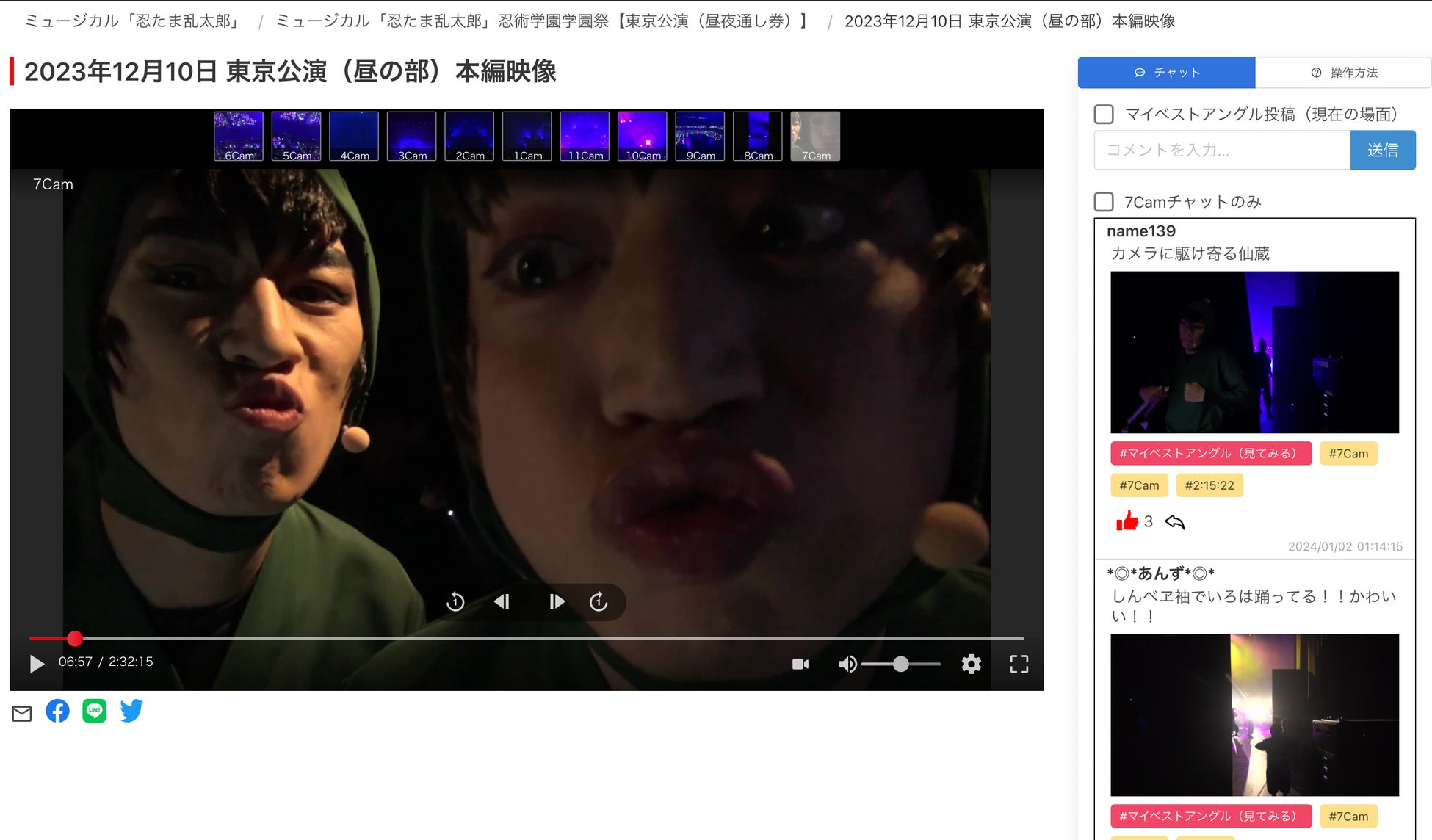Click the forward skip seconds icon

599,602
